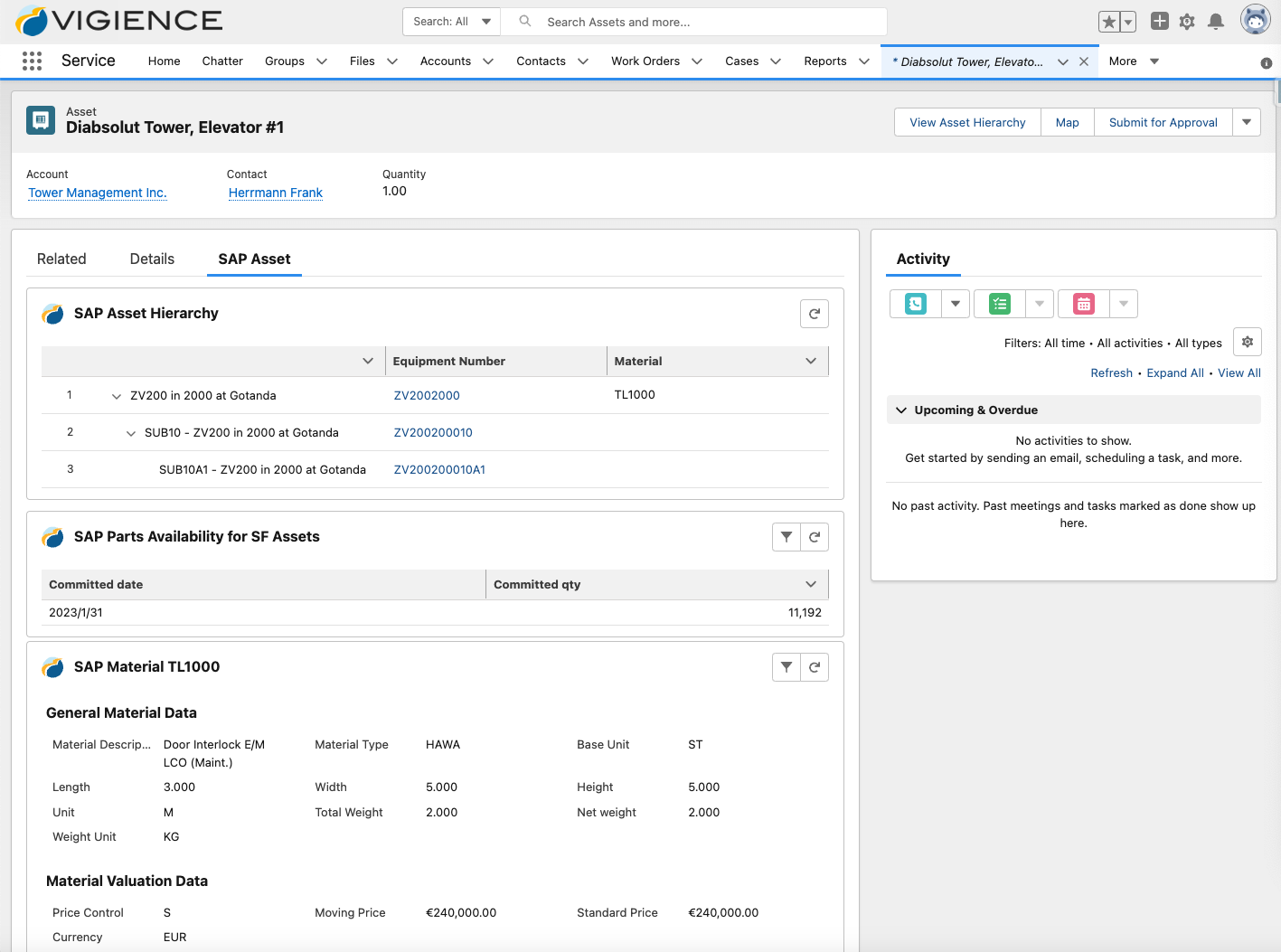
Task: Open the Accounts navigation dropdown
Action: (x=488, y=61)
